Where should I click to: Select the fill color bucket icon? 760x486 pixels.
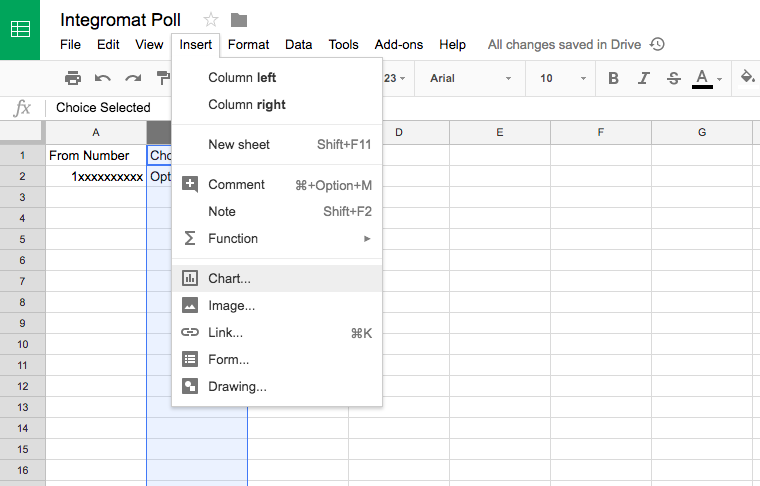click(x=747, y=77)
